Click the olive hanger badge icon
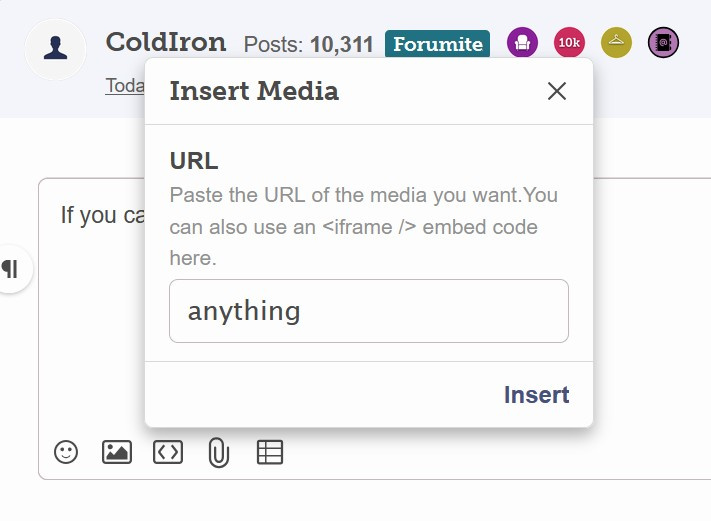711x521 pixels. coord(616,43)
